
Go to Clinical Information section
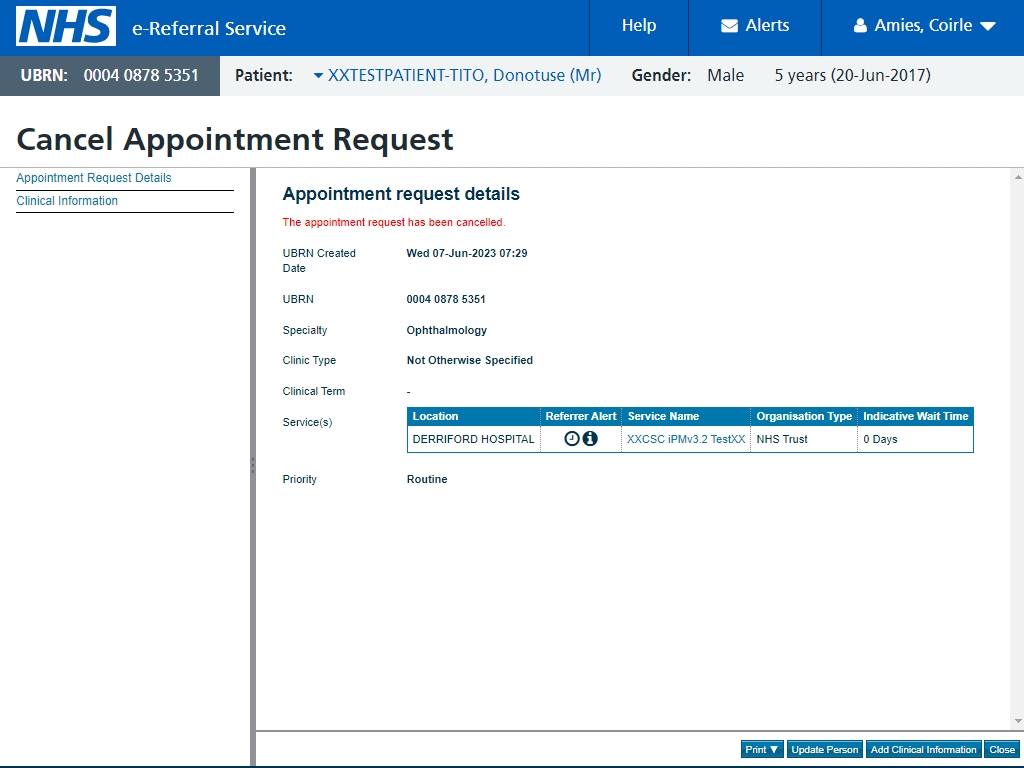[x=67, y=200]
